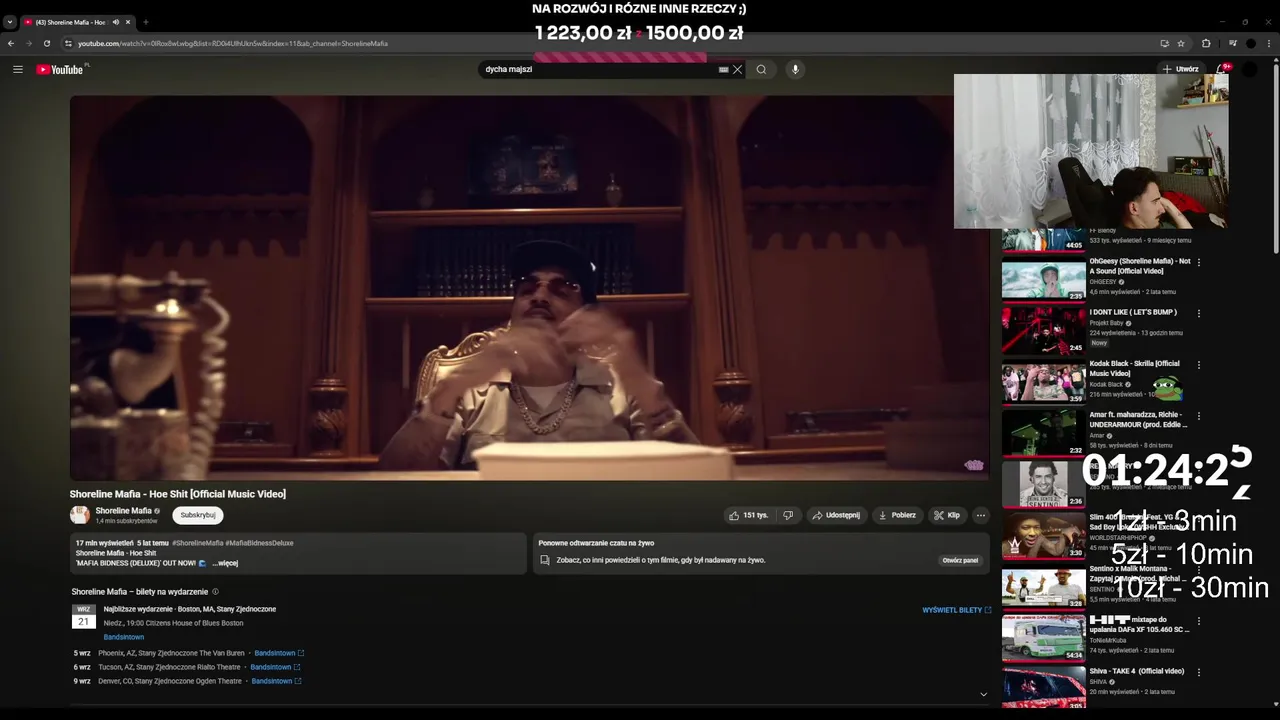Open Shoreline Mafia channel name link
The width and height of the screenshot is (1280, 720).
123,511
